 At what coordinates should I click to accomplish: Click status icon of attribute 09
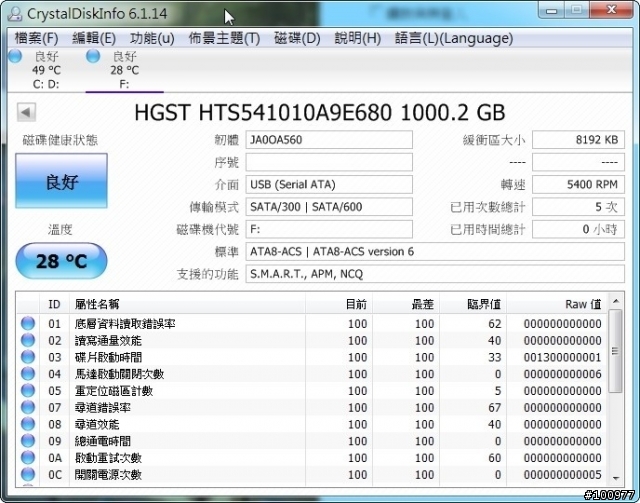28,441
